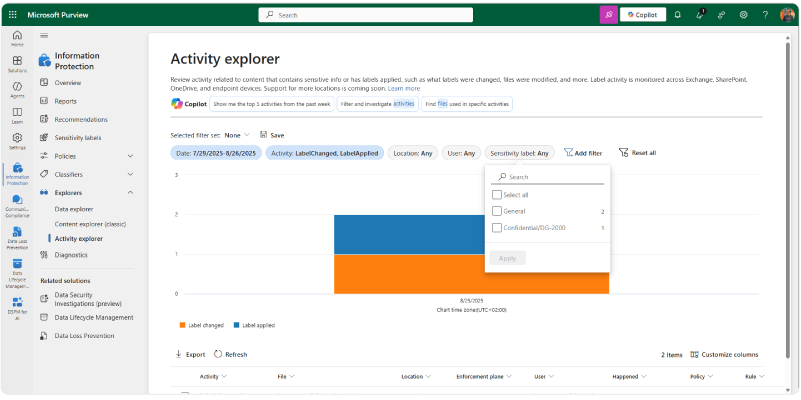Open Data explorer in the sidebar
The height and width of the screenshot is (400, 801).
click(x=74, y=209)
